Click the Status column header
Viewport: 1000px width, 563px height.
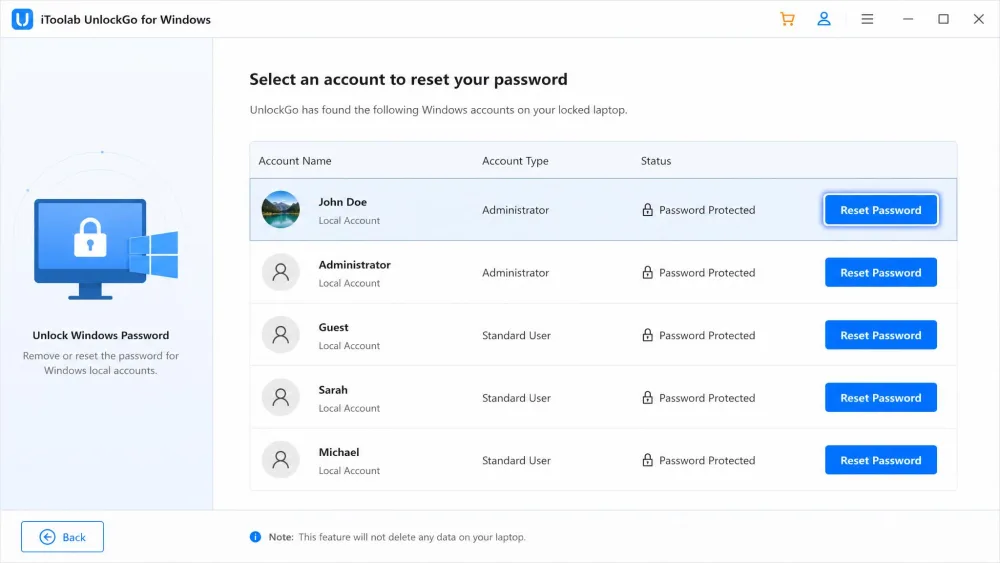pyautogui.click(x=656, y=161)
